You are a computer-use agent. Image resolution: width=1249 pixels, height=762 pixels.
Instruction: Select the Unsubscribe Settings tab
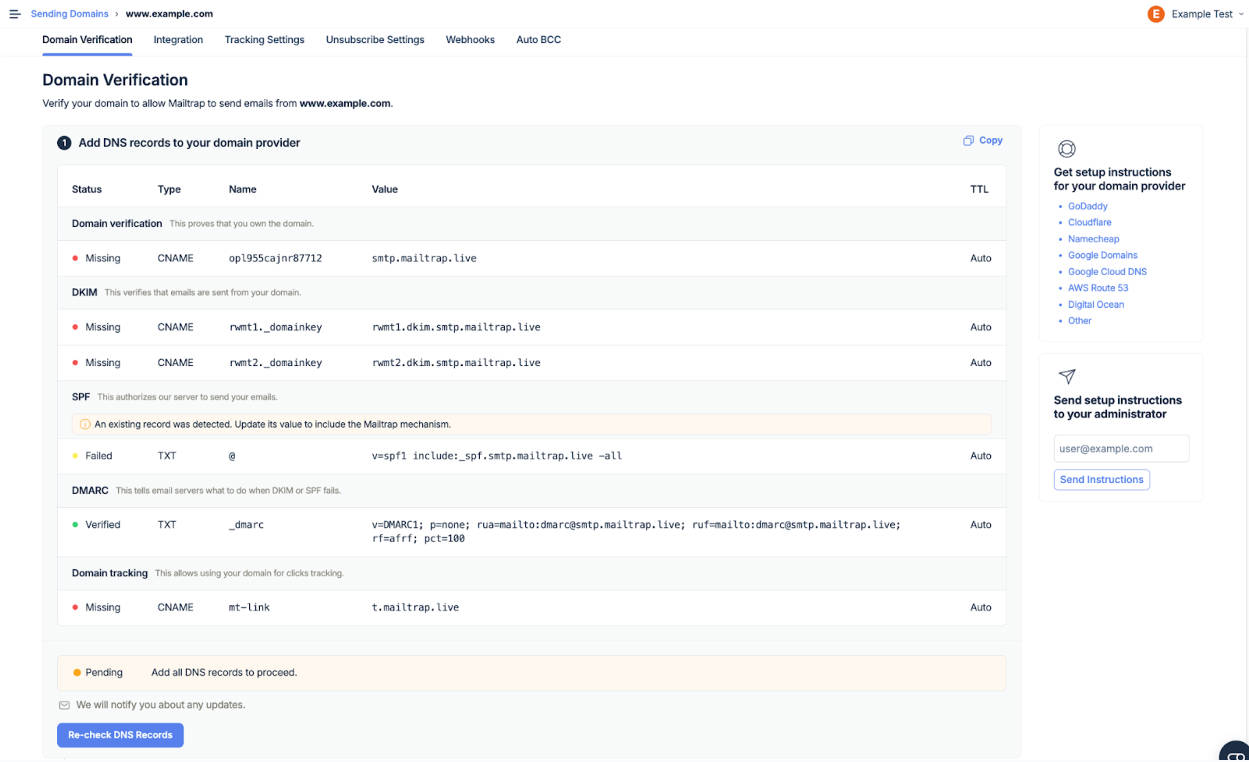click(374, 40)
